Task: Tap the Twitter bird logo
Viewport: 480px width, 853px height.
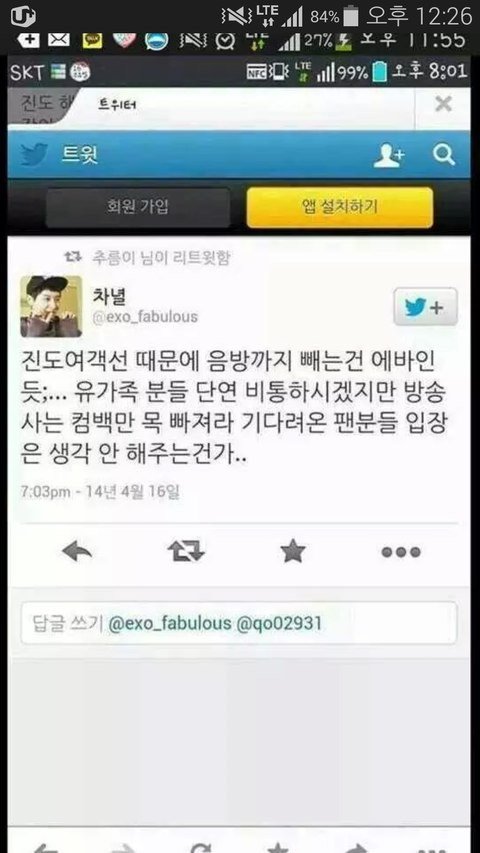Action: pos(34,155)
